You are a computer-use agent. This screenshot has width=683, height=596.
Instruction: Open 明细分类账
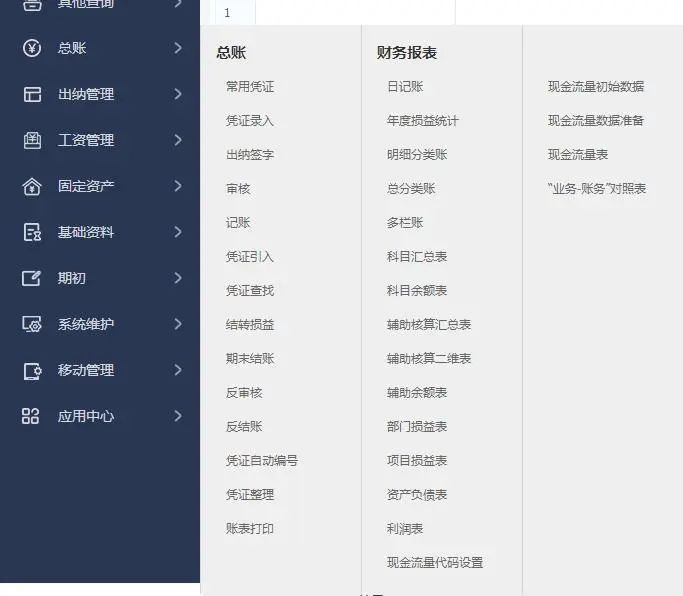pyautogui.click(x=417, y=155)
